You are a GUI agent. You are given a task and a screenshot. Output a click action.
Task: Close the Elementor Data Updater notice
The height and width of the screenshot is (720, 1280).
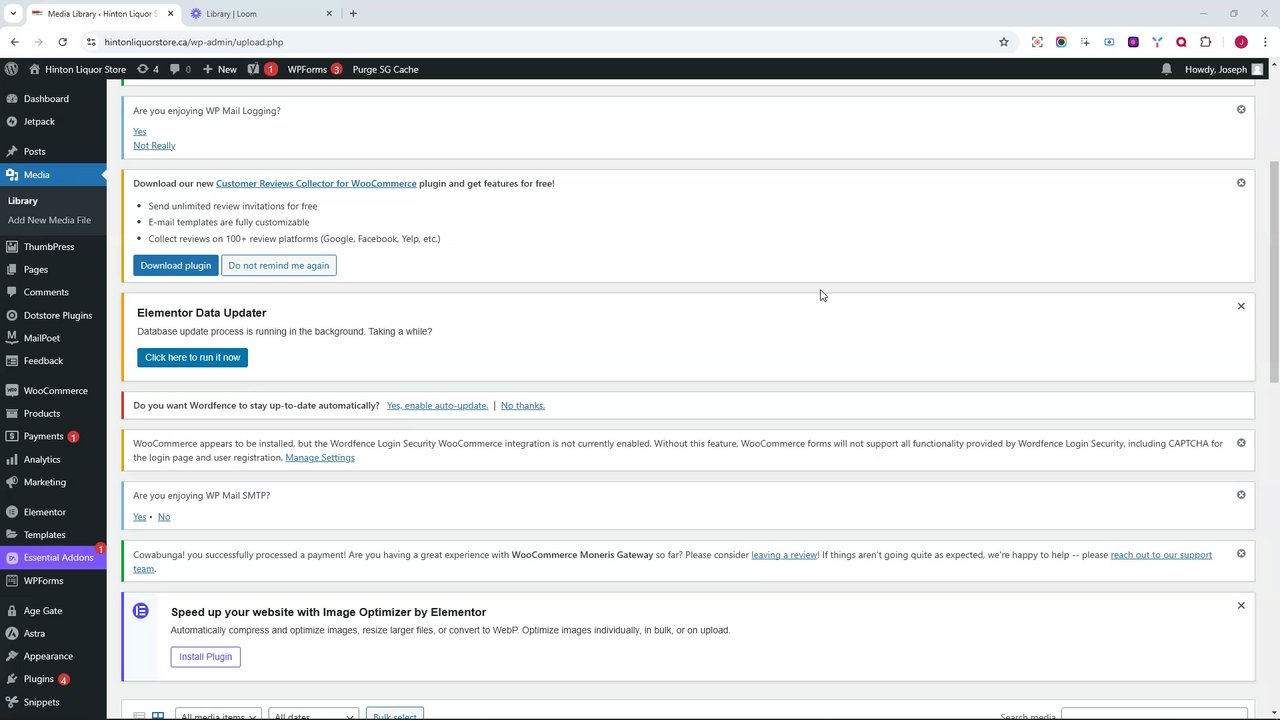pyautogui.click(x=1241, y=306)
